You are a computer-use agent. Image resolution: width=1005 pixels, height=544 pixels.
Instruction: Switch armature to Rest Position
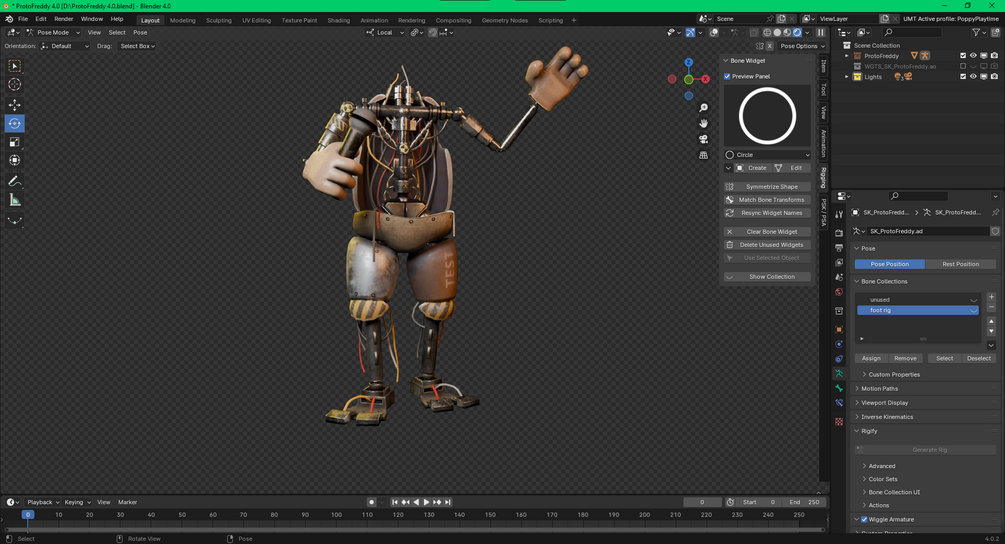click(x=960, y=264)
